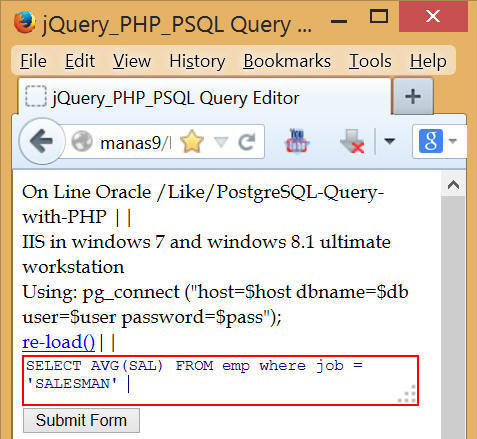Click inside the SQL query text area

220,381
